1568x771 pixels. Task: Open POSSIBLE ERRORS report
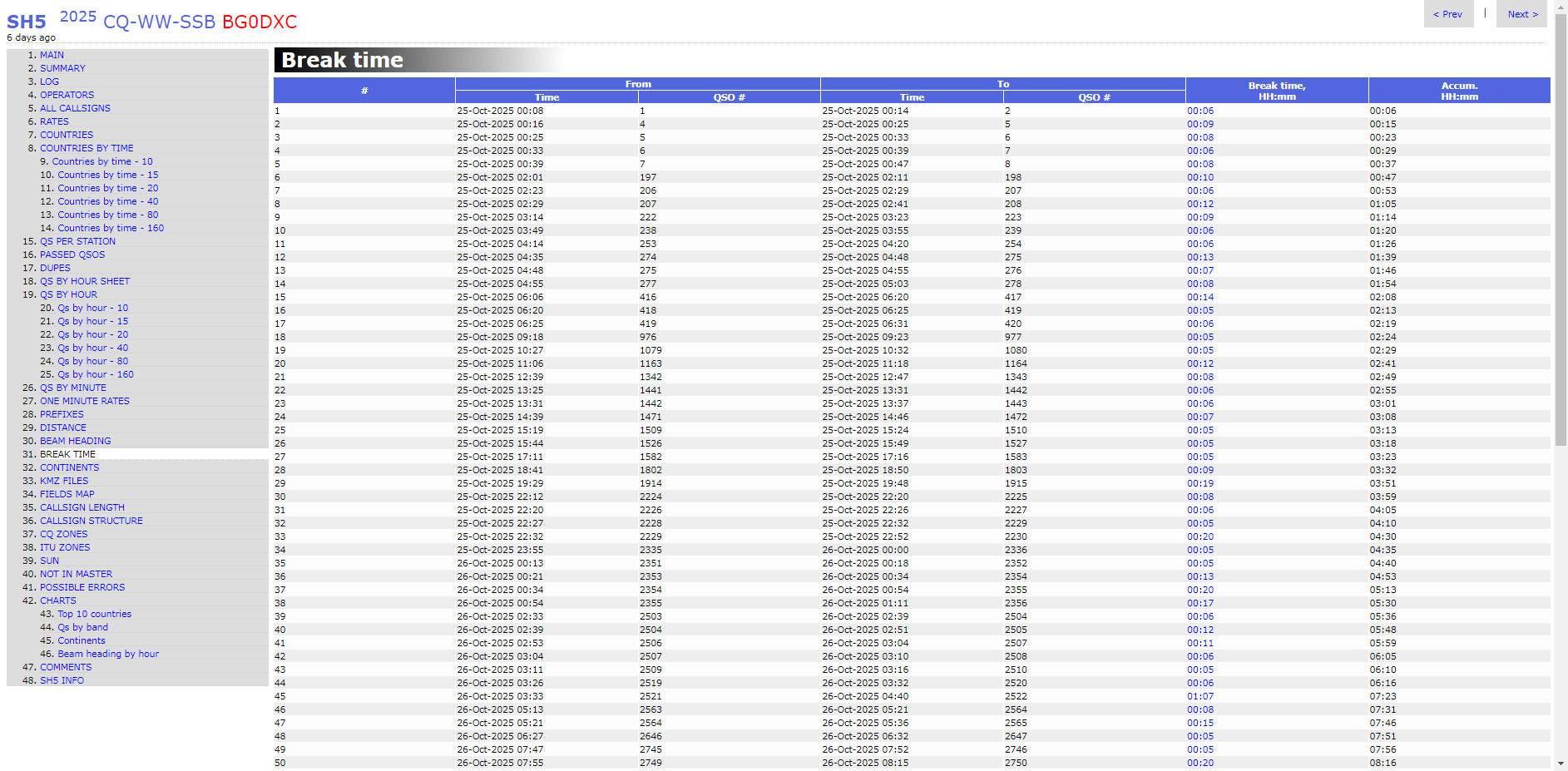click(82, 587)
